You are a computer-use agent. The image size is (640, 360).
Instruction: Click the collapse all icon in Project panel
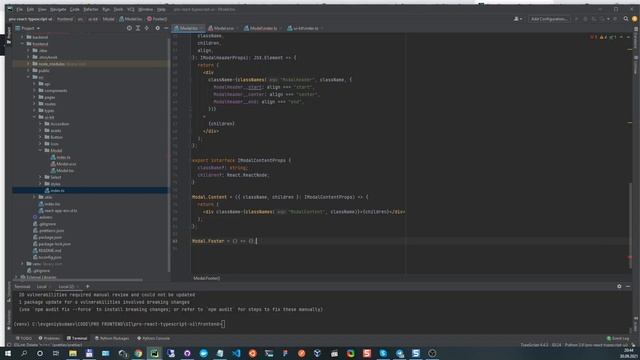[x=147, y=28]
